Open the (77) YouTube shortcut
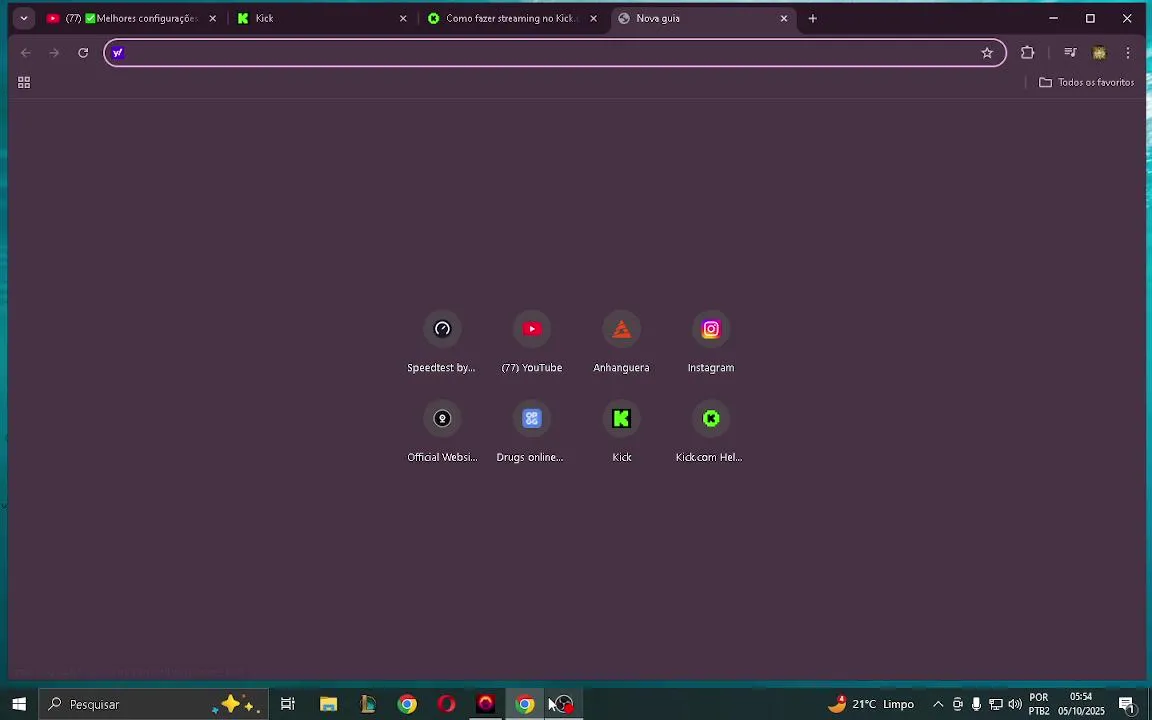The image size is (1152, 720). click(531, 342)
